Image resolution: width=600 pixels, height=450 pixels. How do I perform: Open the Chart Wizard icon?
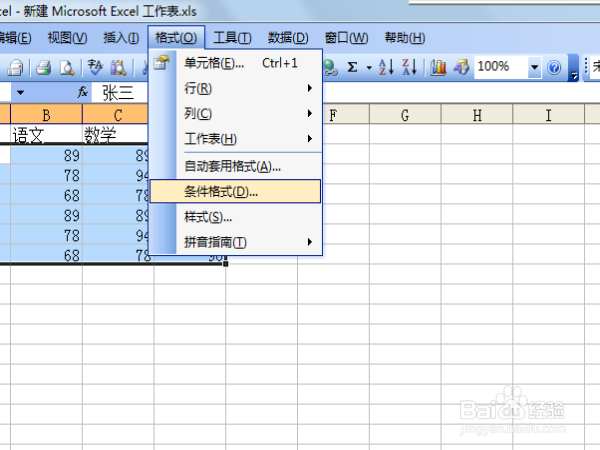(x=439, y=68)
